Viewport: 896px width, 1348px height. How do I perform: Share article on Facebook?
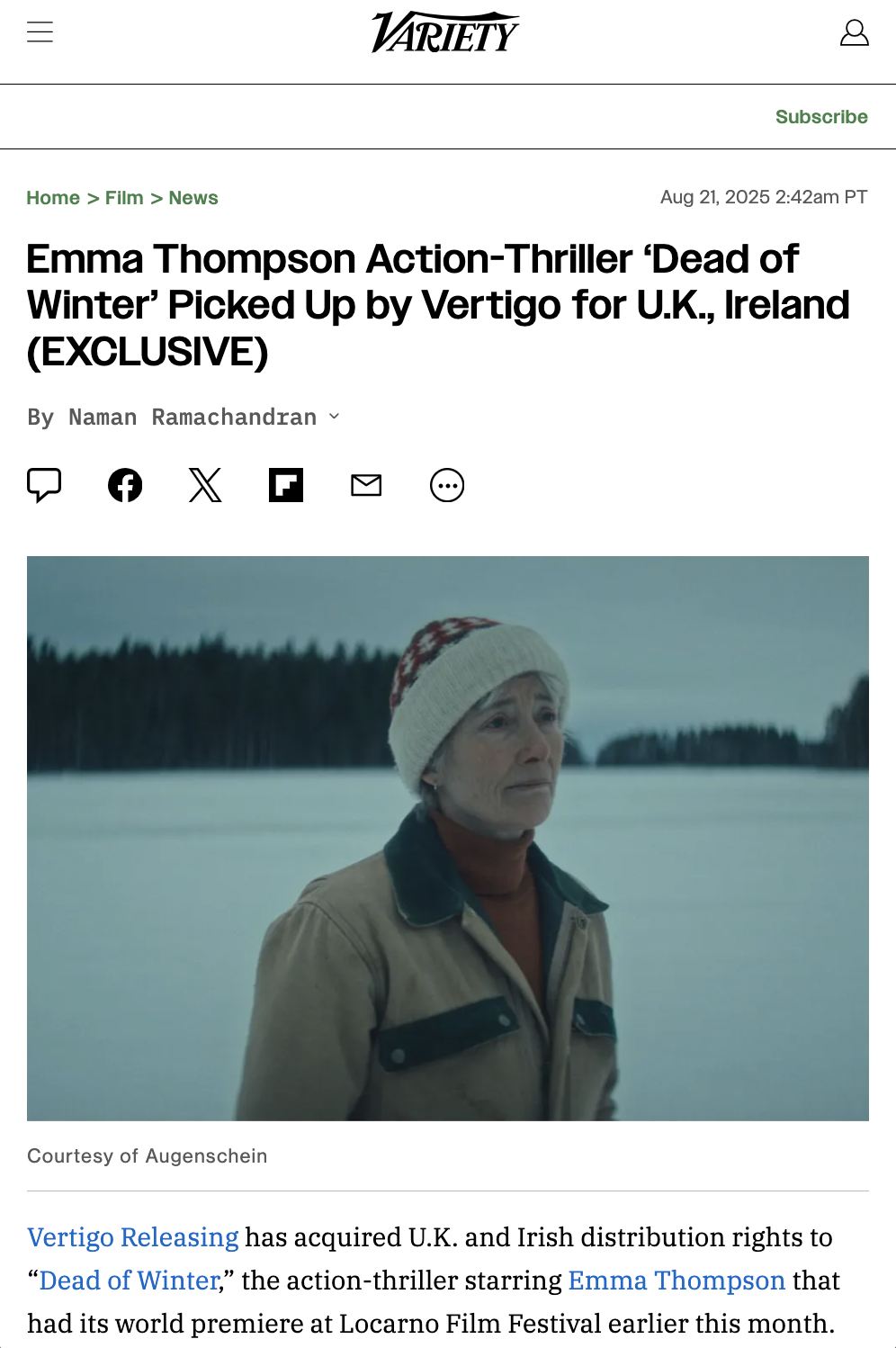point(125,485)
